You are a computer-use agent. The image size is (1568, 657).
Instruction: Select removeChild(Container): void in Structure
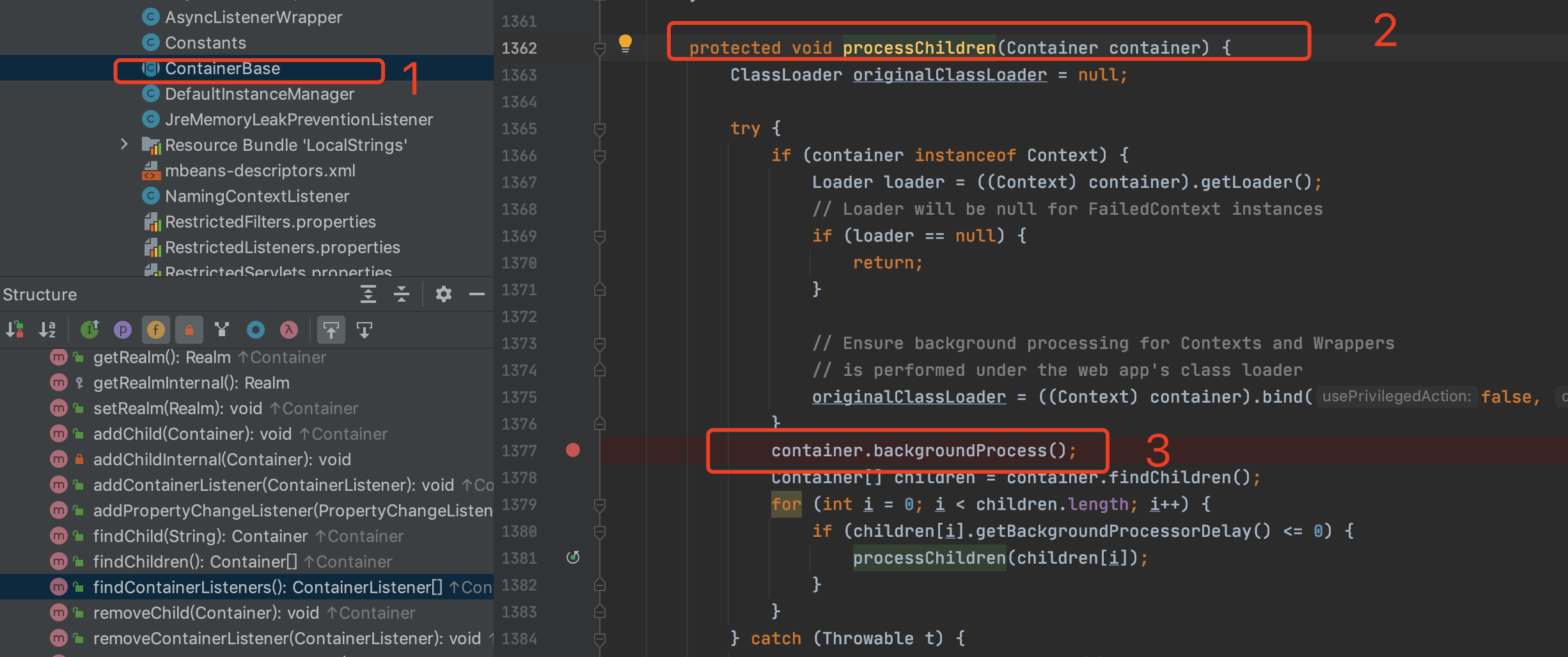pos(247,613)
